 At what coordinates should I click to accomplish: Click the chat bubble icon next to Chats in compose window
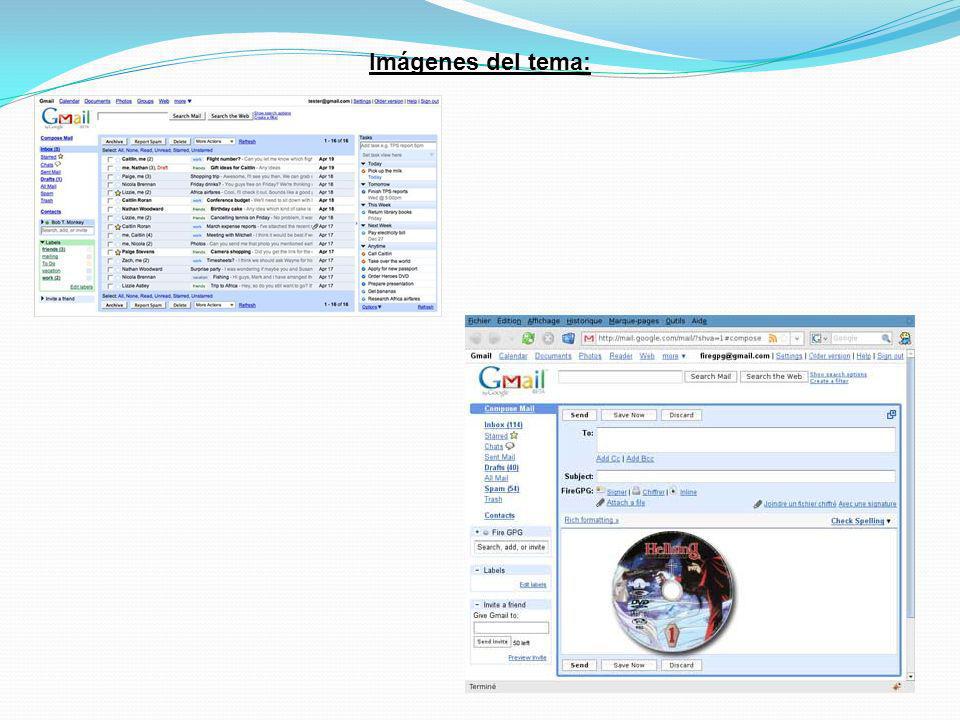tap(509, 446)
